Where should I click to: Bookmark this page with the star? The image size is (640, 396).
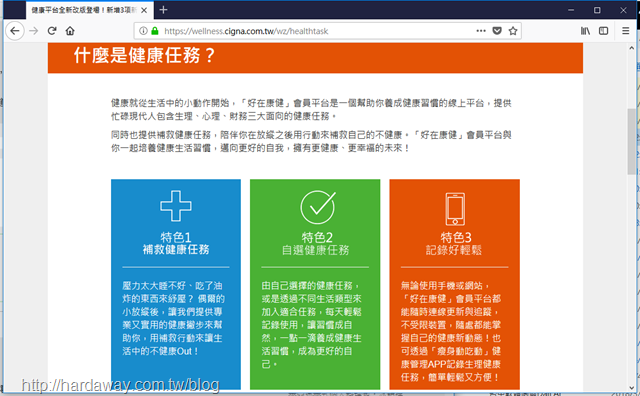[x=513, y=31]
